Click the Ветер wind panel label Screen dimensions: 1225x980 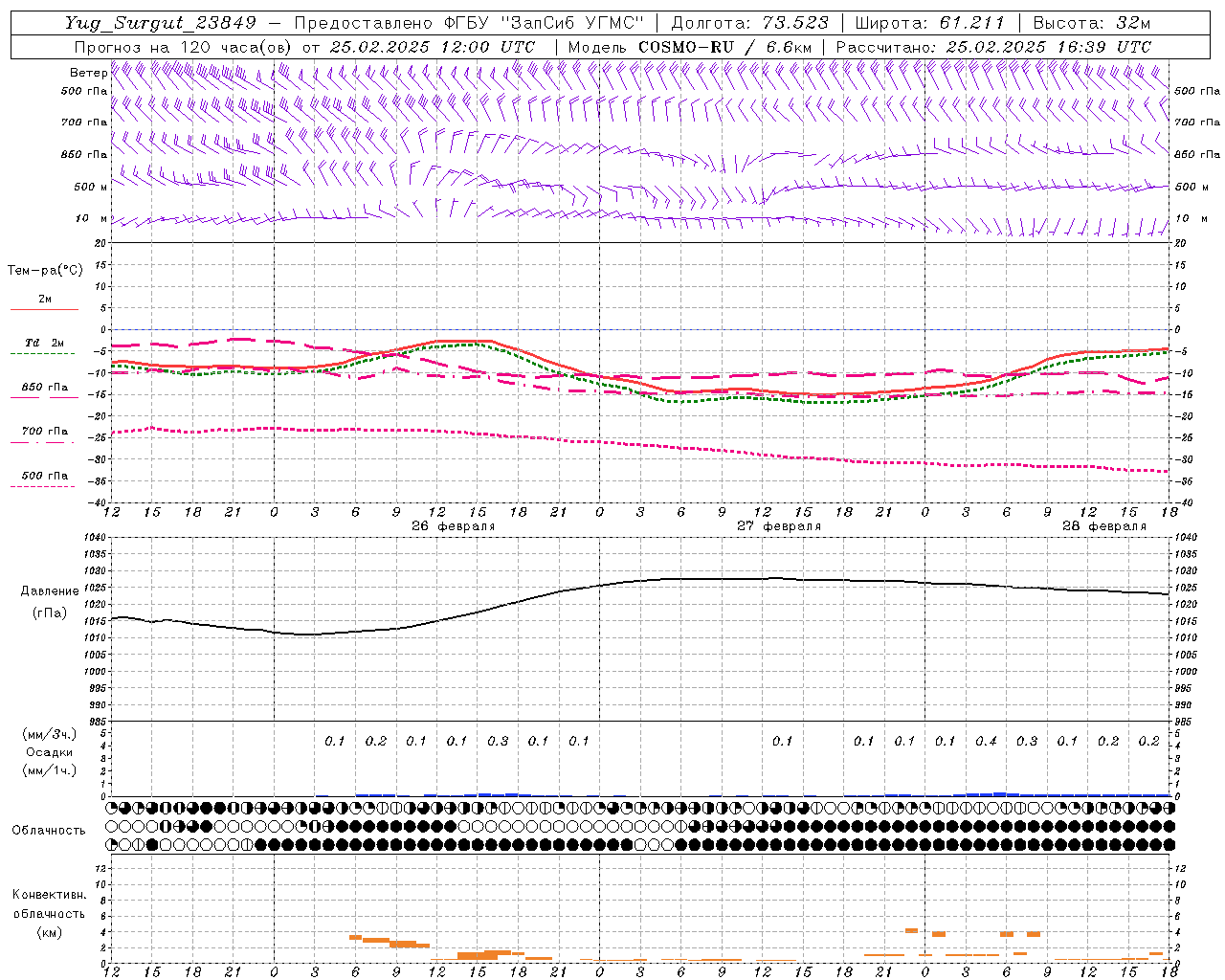coord(88,73)
